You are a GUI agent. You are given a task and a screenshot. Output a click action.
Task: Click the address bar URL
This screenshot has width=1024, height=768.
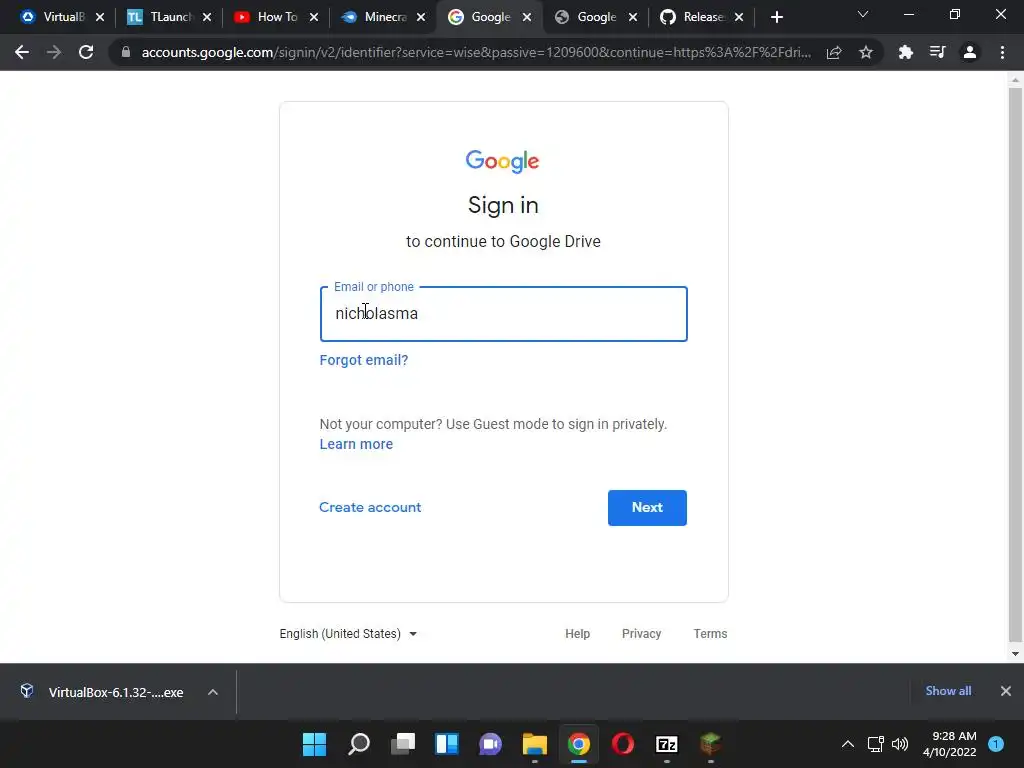pos(476,52)
